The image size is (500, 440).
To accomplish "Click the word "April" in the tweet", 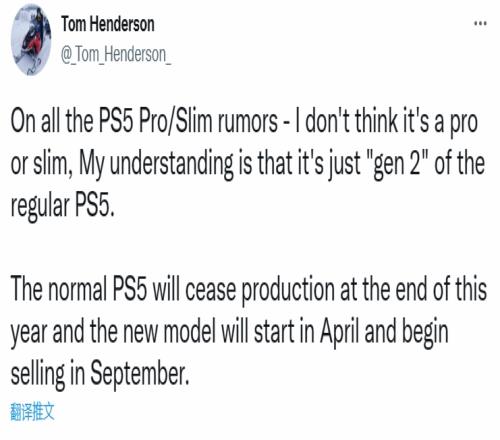I will [340, 332].
